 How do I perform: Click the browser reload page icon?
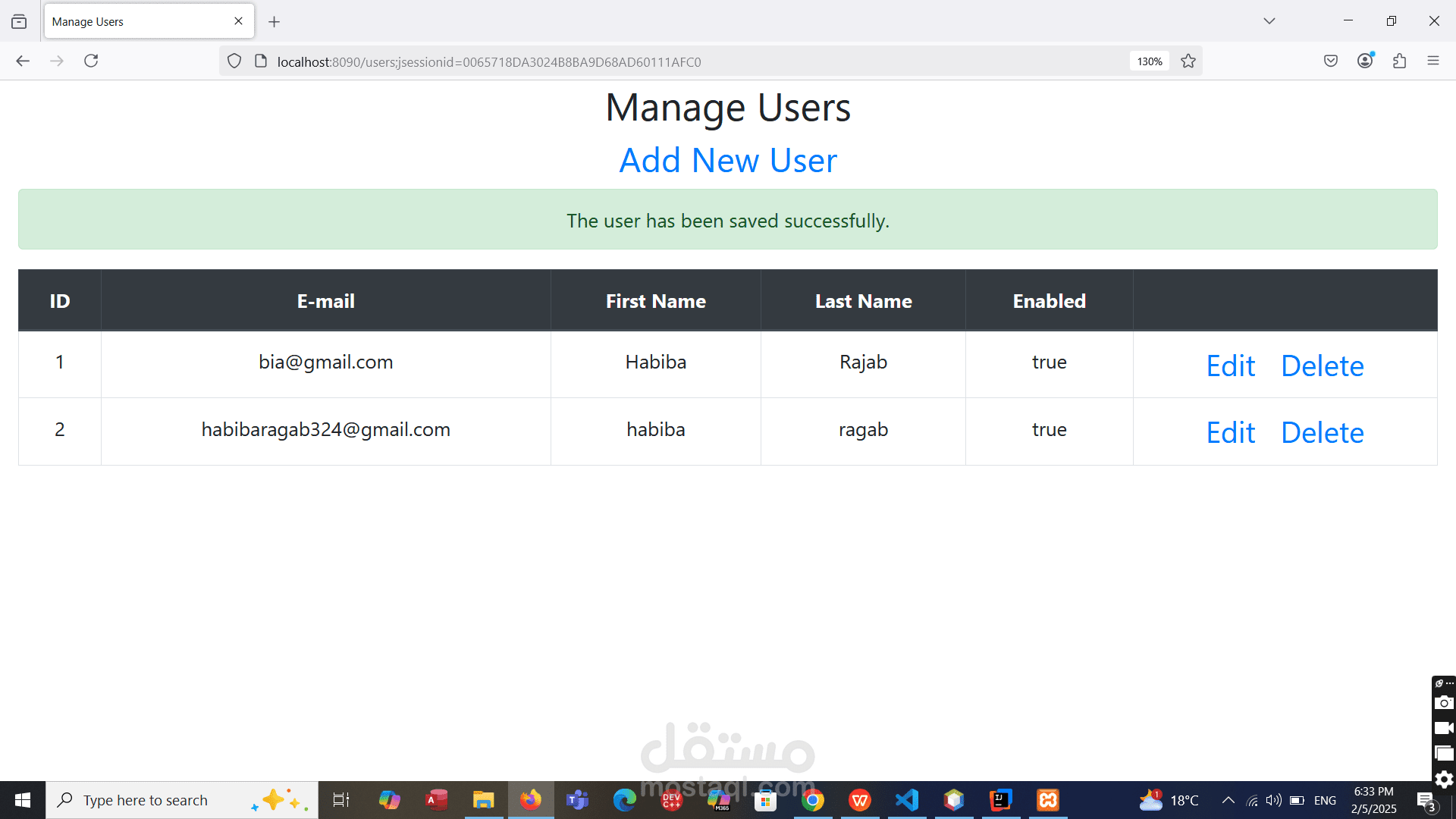91,61
